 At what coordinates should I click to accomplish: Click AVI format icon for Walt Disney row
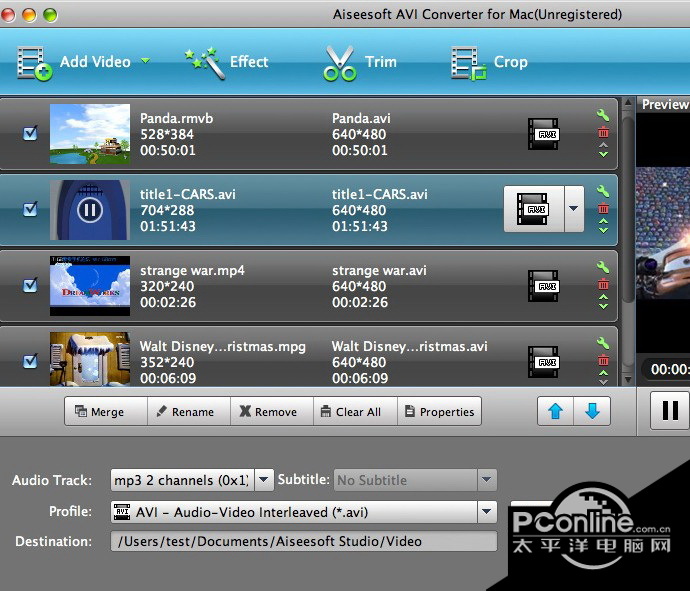(x=543, y=362)
